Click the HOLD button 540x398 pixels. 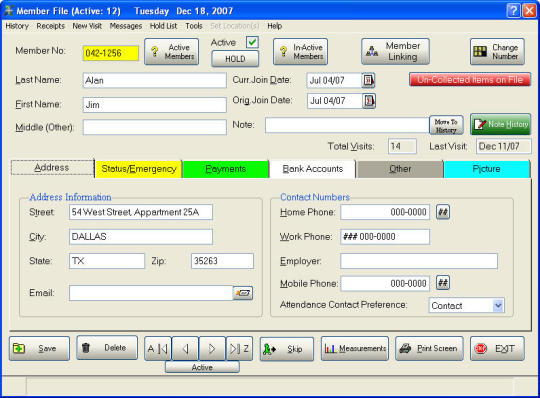[235, 59]
